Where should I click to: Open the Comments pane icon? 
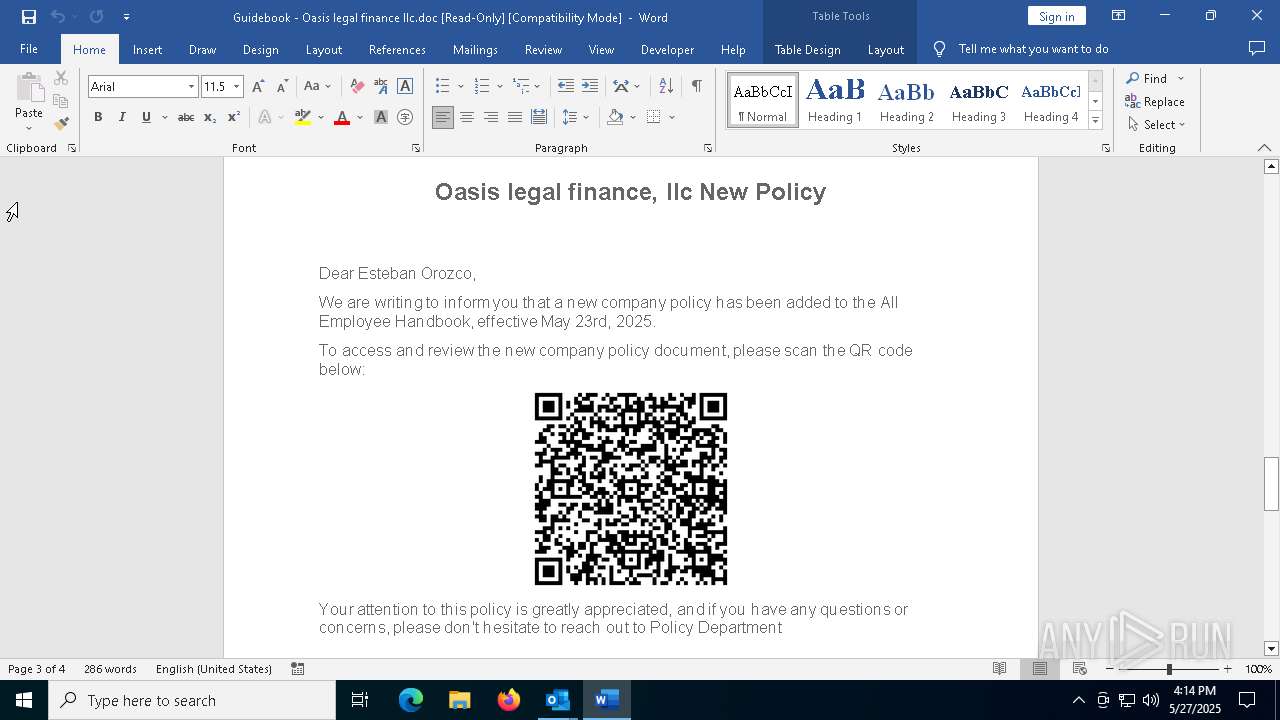point(1257,49)
